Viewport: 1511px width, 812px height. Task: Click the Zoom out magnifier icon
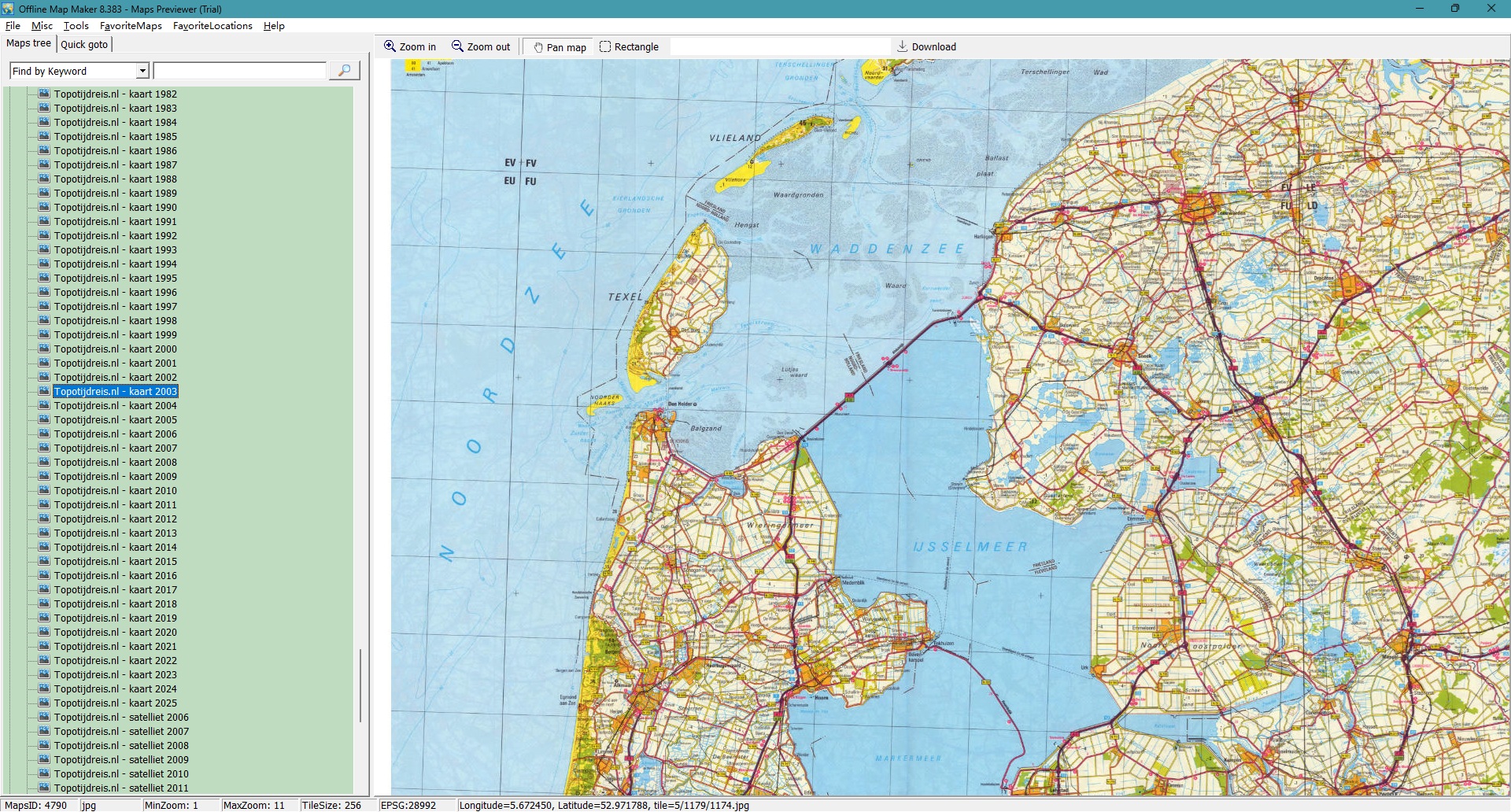tap(457, 46)
